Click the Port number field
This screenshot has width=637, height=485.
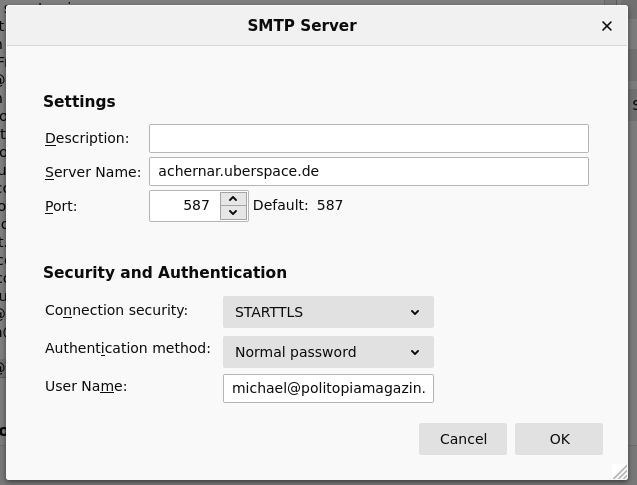pos(185,206)
